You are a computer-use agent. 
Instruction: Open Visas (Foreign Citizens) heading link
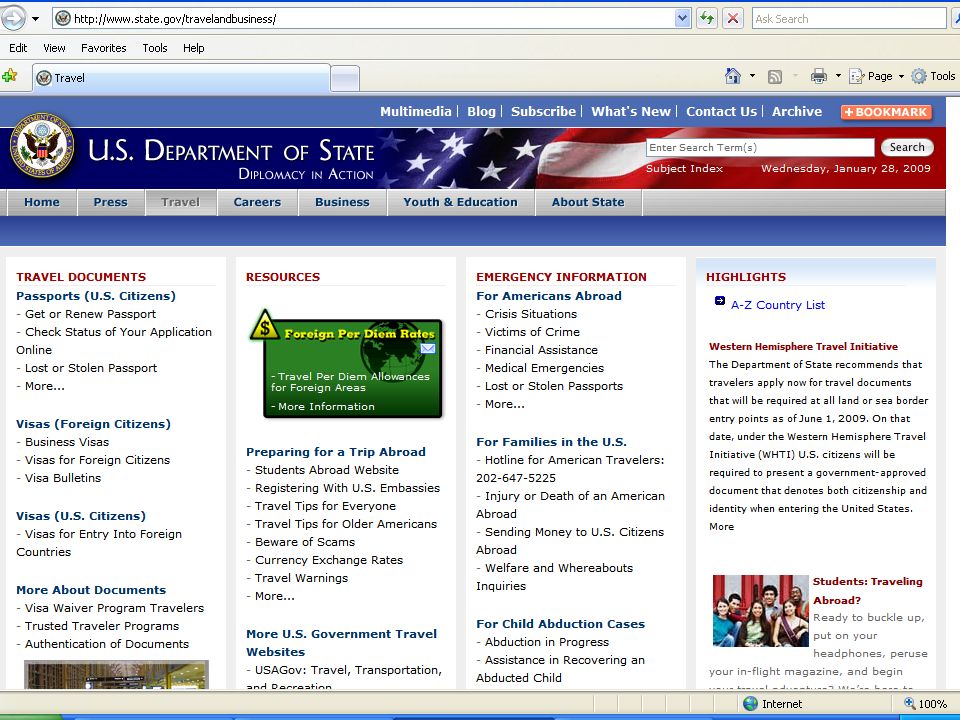pos(93,424)
